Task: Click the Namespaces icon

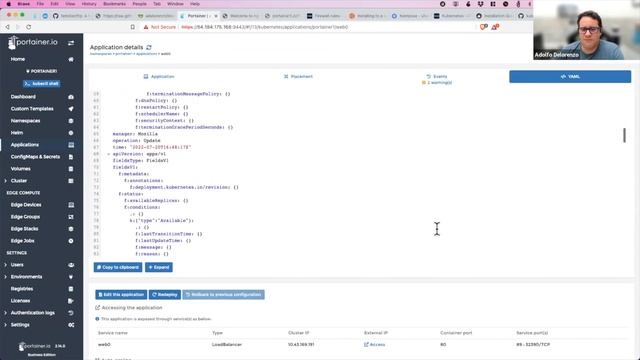Action: point(71,121)
